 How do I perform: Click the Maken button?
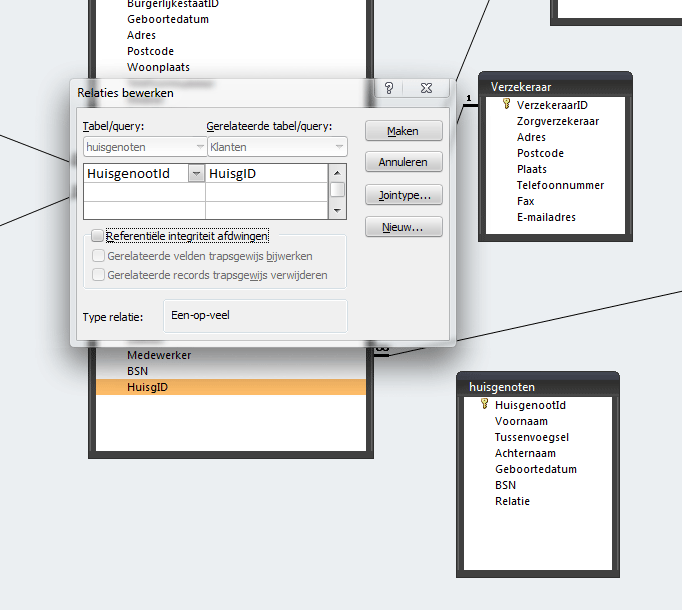(x=404, y=131)
